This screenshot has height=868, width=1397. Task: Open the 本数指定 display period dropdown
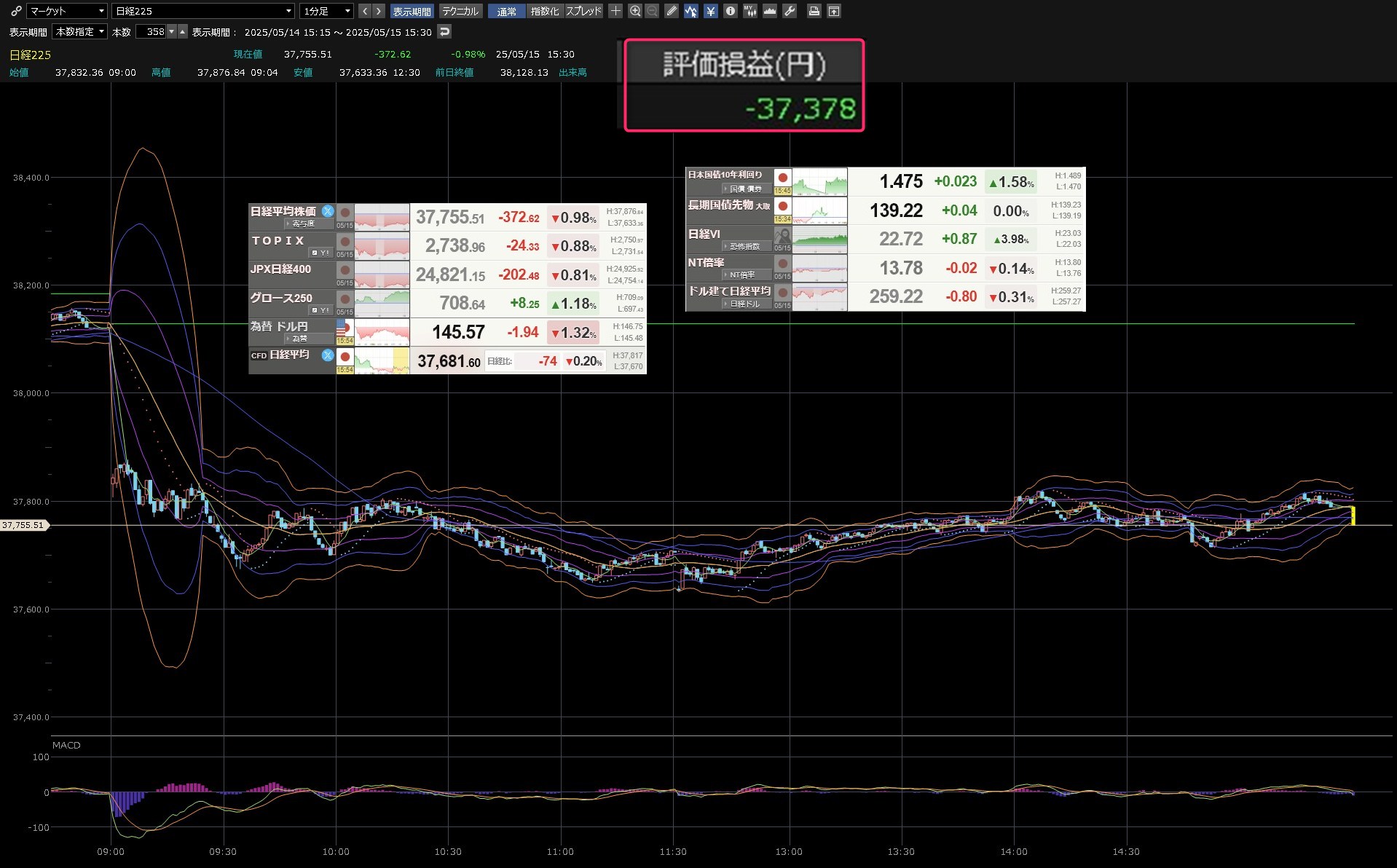click(80, 31)
